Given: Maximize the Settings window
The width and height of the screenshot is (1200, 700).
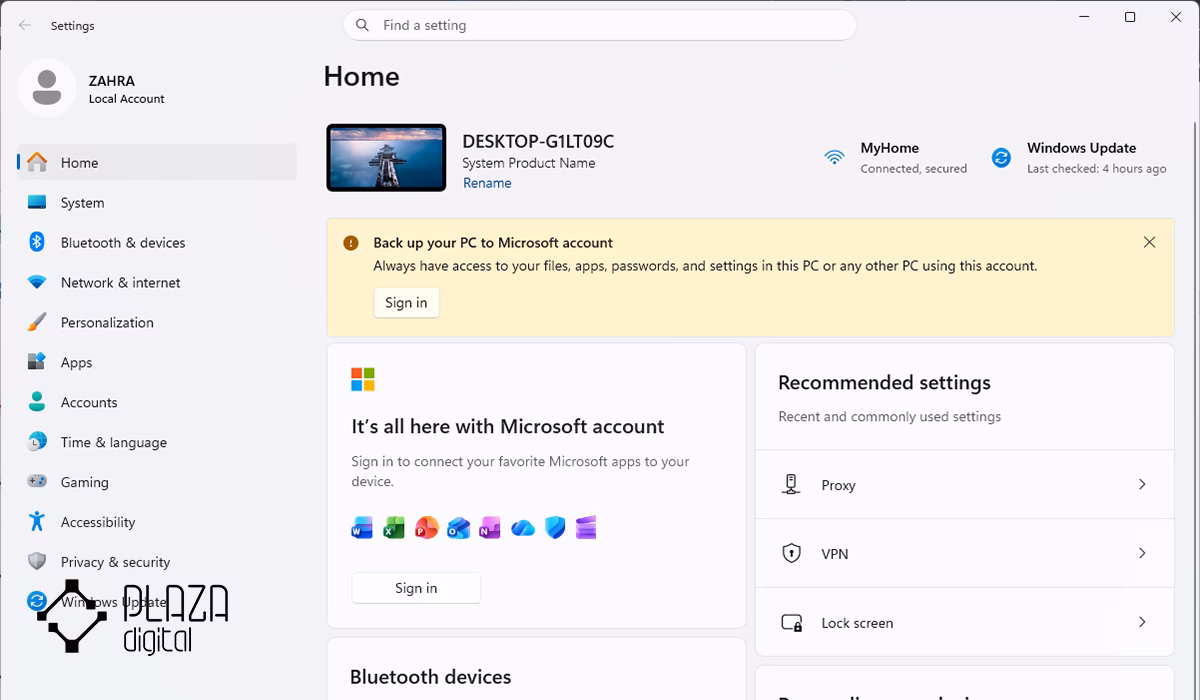Looking at the screenshot, I should click(1130, 17).
